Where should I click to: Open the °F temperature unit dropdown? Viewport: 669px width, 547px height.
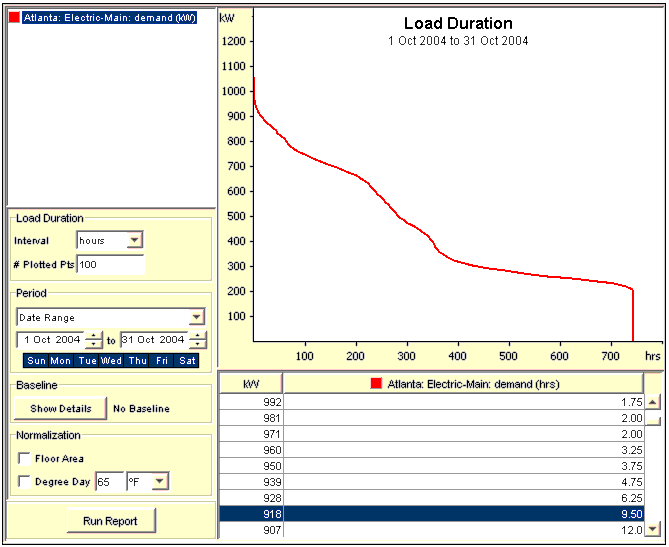tap(160, 482)
